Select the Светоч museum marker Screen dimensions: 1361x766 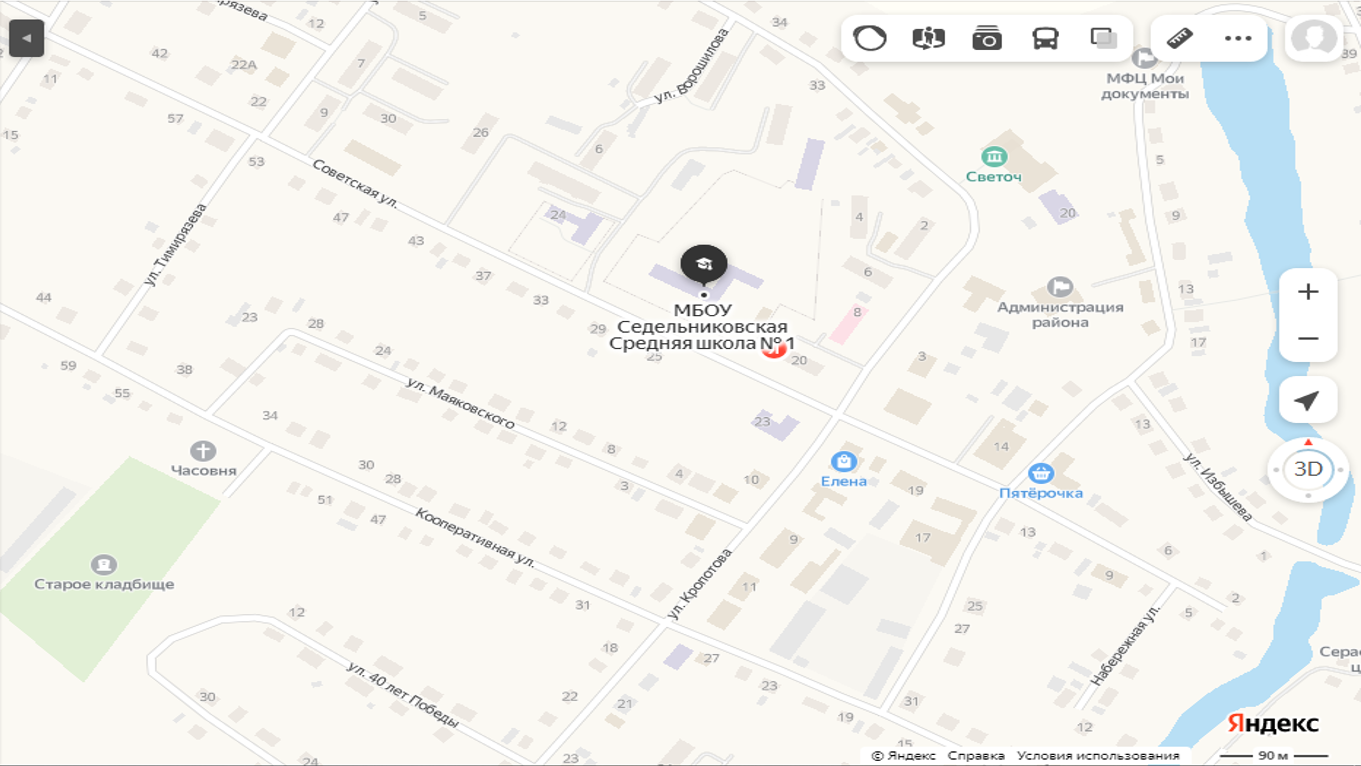pyautogui.click(x=994, y=156)
